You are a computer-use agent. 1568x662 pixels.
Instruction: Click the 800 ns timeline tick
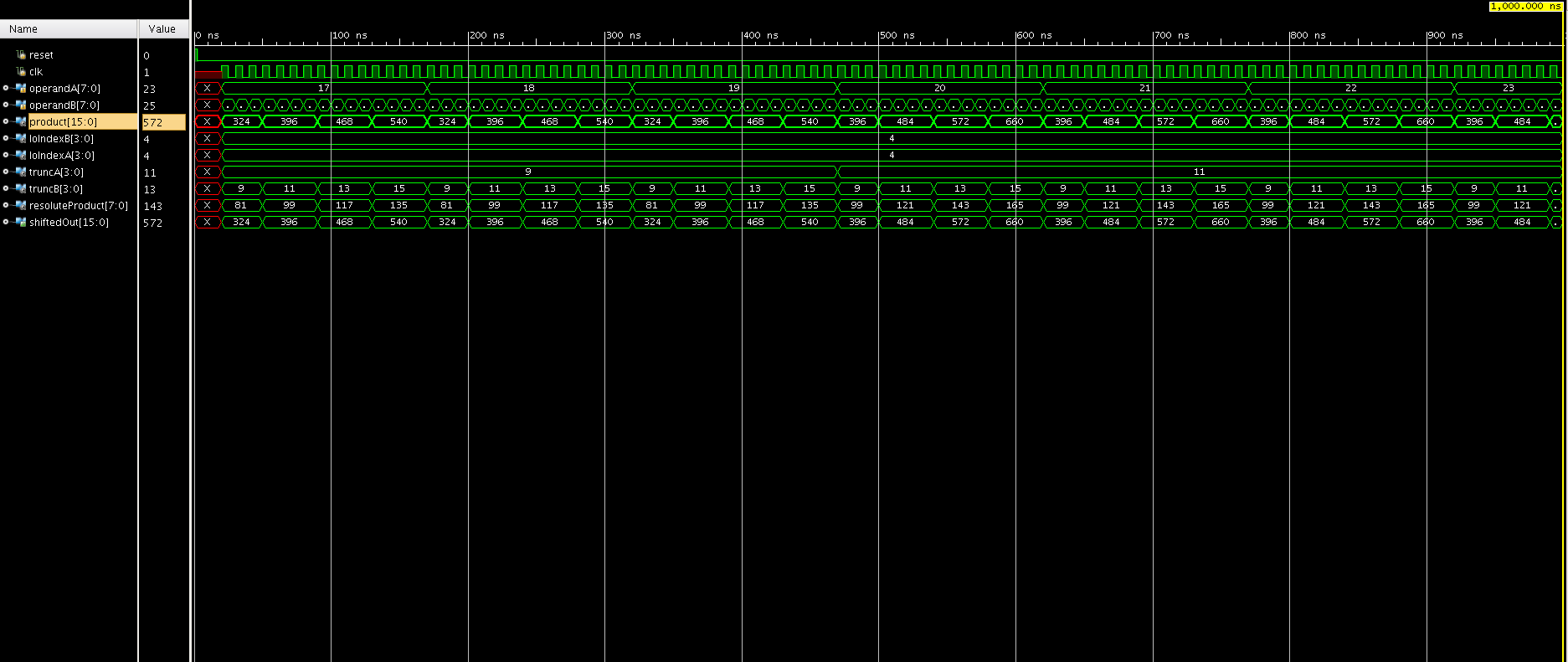[x=1308, y=35]
